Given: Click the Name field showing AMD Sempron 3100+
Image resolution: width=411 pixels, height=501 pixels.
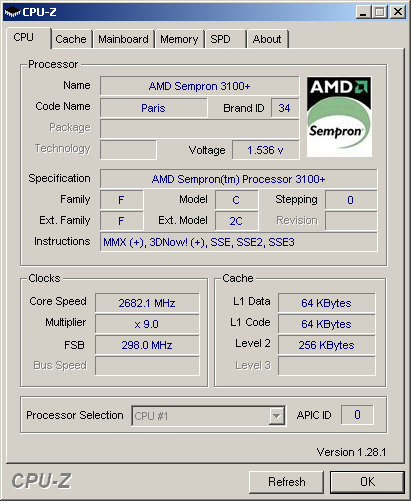Looking at the screenshot, I should pyautogui.click(x=200, y=86).
